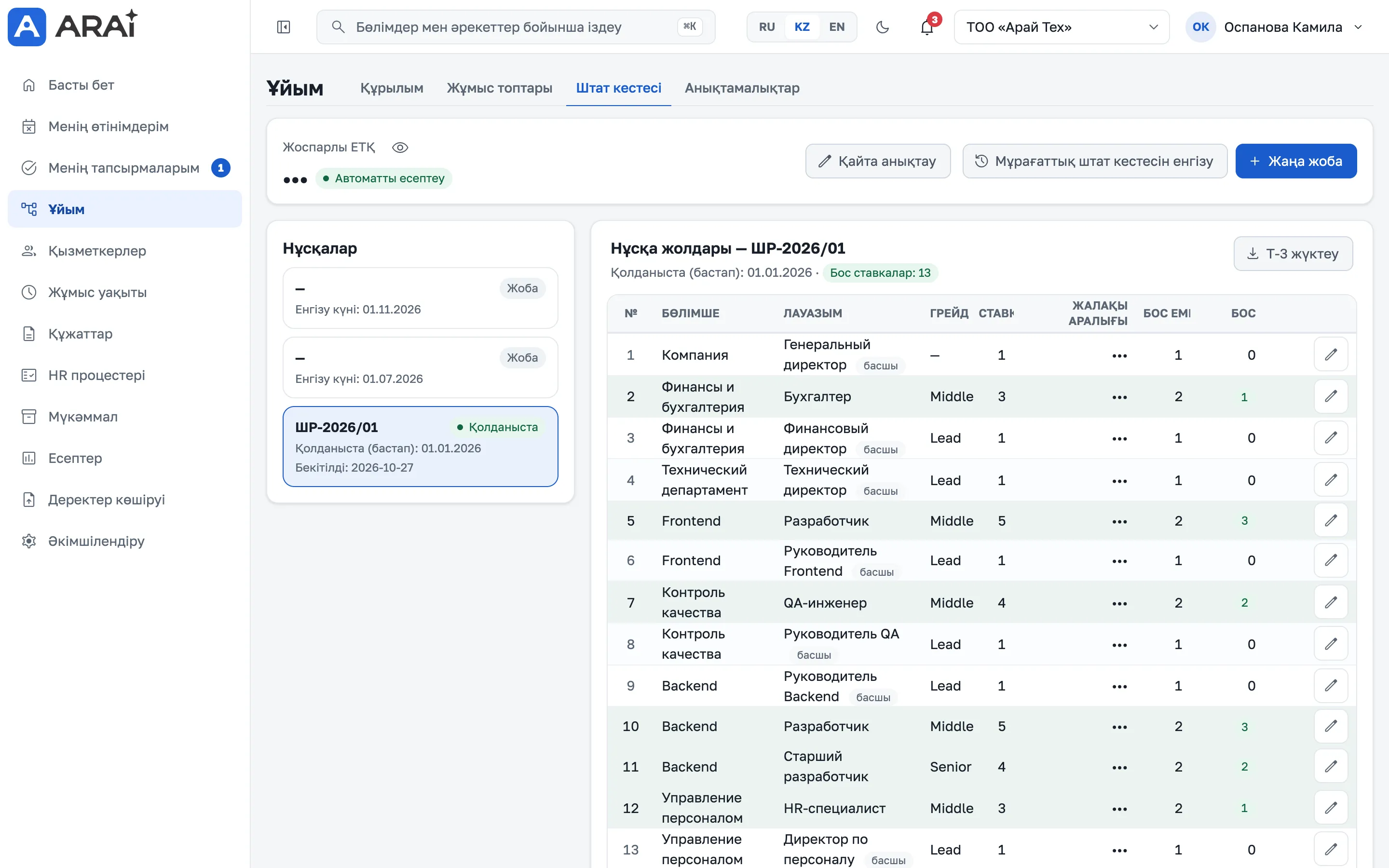Collapse the sidebar panel icon
The width and height of the screenshot is (1389, 868).
pos(284,27)
